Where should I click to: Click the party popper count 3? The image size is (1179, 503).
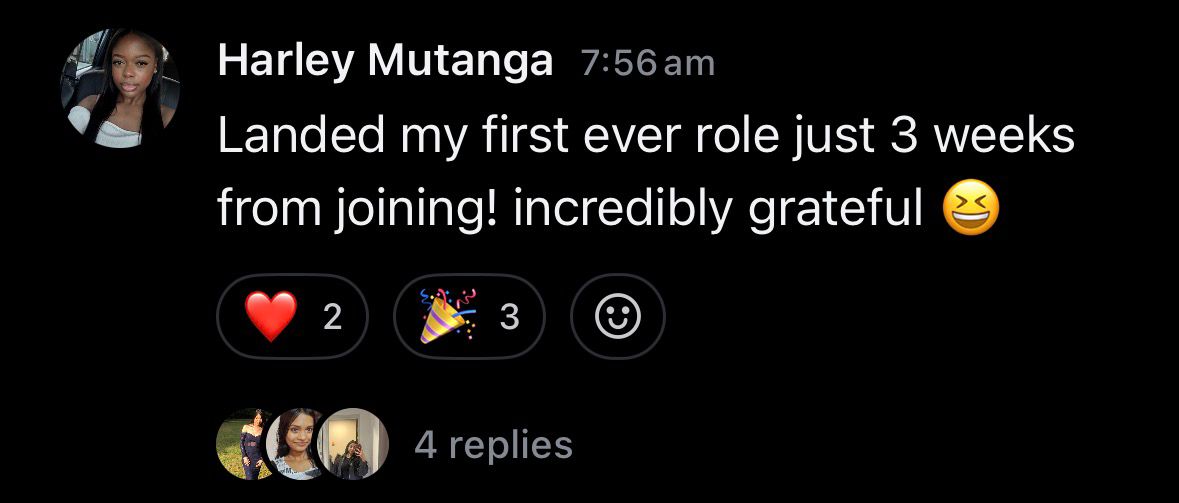(509, 317)
